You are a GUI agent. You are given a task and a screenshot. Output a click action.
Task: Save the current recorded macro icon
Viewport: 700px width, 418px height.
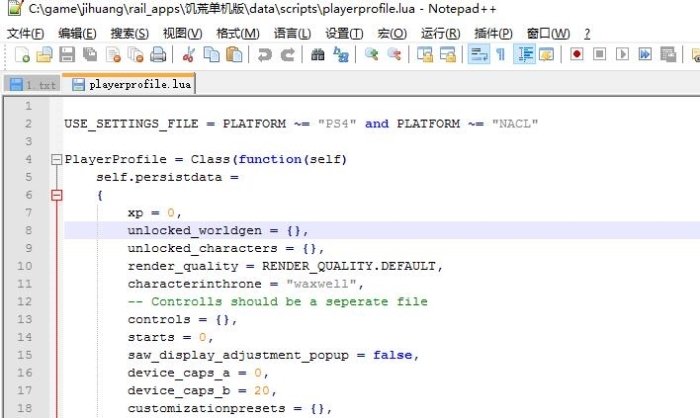668,54
